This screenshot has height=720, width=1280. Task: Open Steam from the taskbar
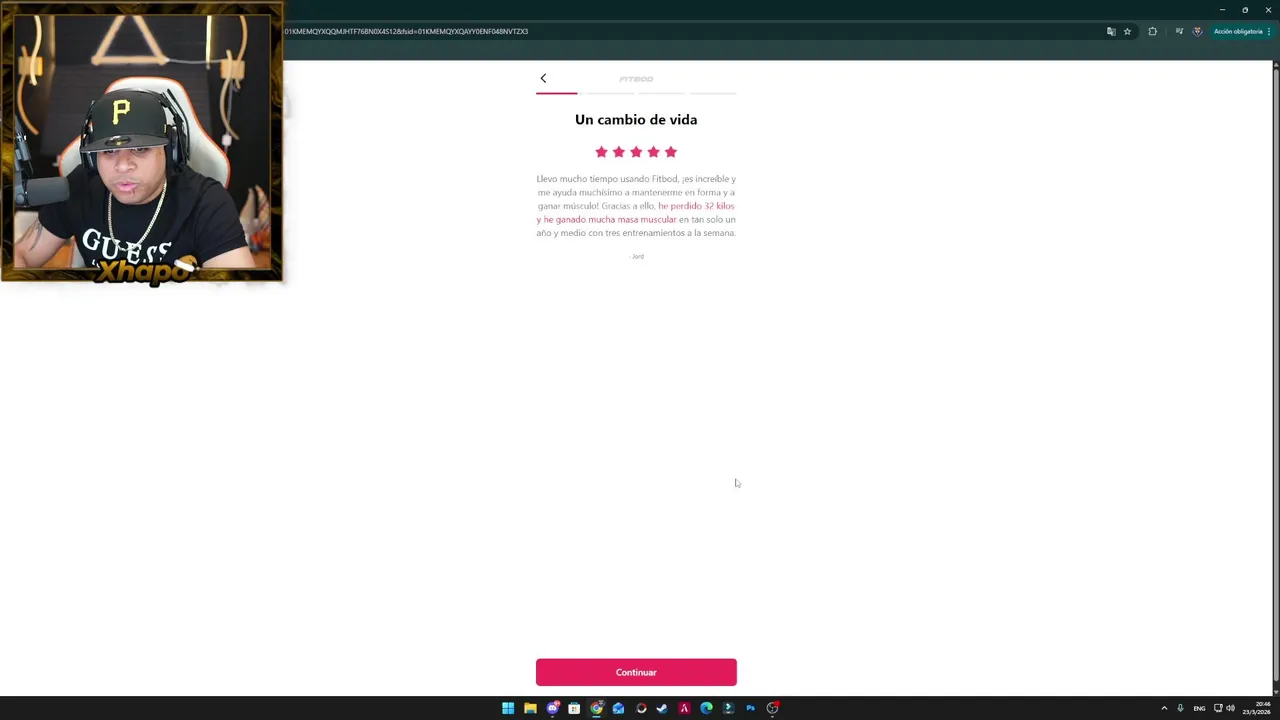(x=662, y=708)
